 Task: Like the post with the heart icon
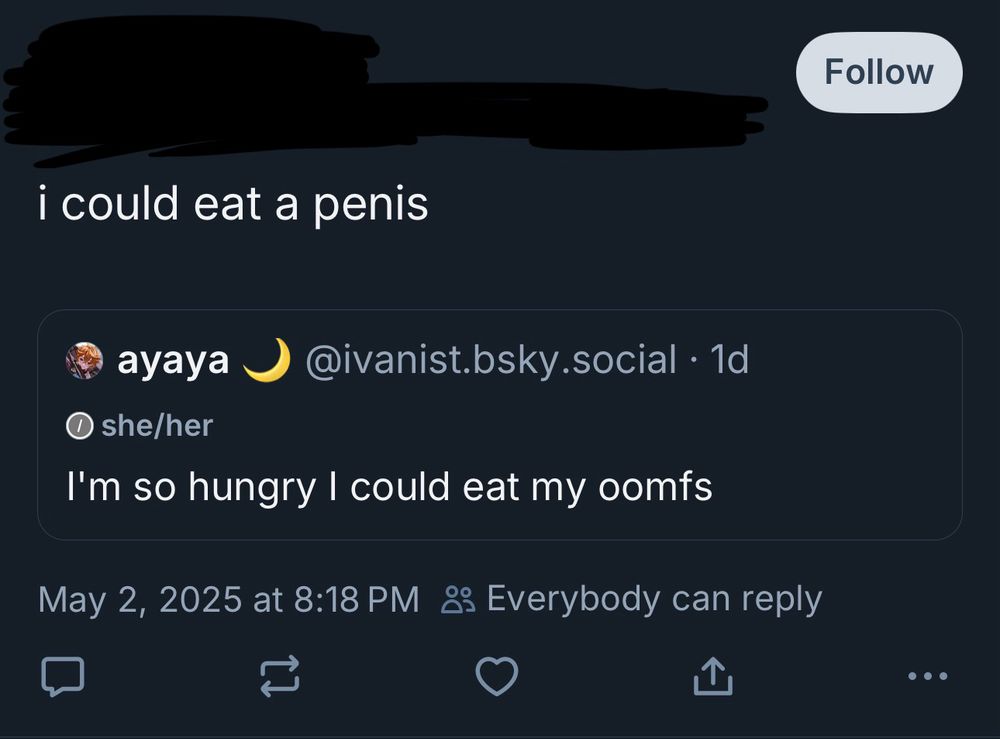click(496, 677)
